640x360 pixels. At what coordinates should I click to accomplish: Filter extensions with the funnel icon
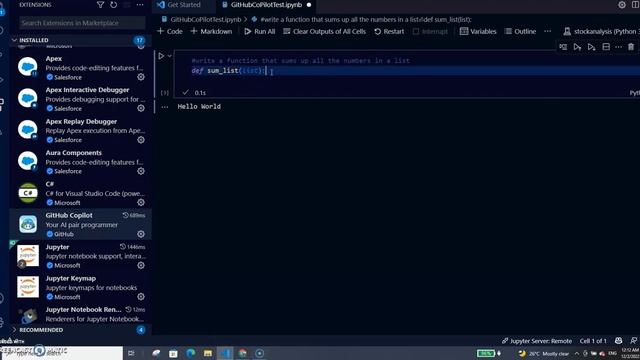point(100,5)
